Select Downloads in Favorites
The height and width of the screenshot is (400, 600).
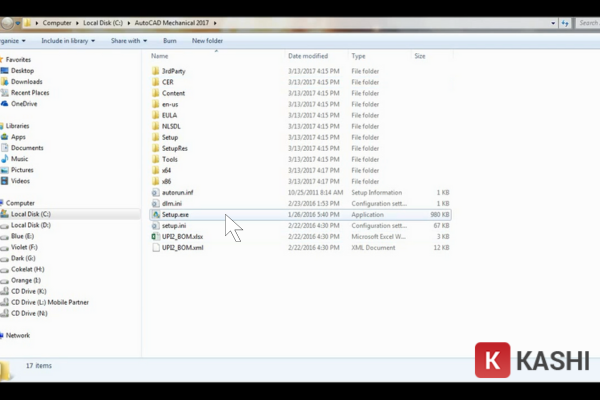(26, 82)
